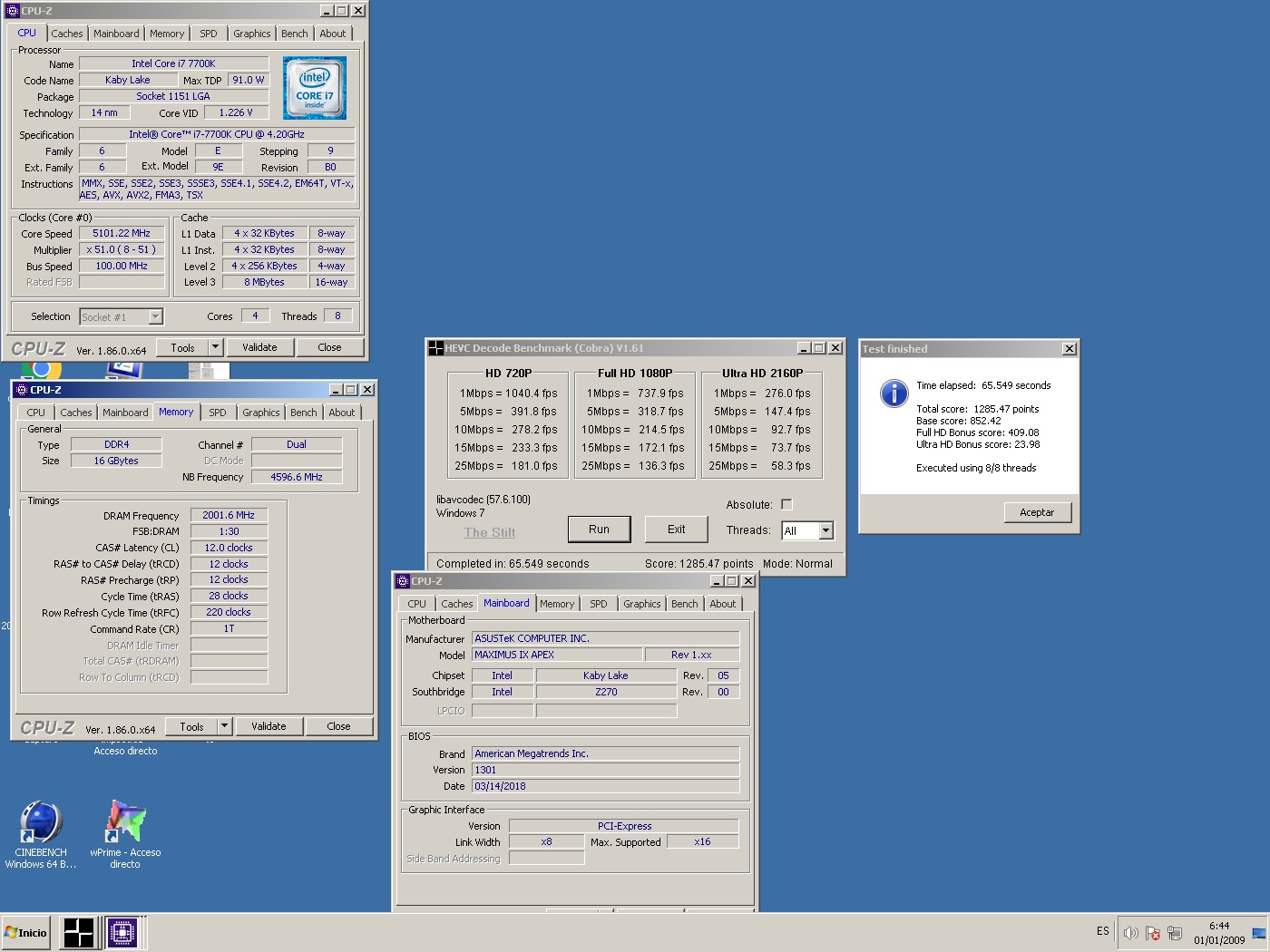Click title icon of CPU-Z CPU window
The image size is (1270, 952).
coord(13,11)
